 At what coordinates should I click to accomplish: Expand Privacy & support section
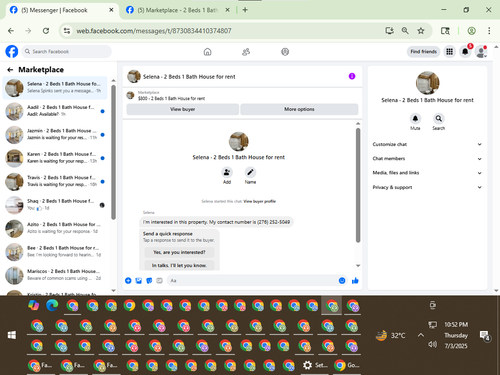pyautogui.click(x=427, y=187)
